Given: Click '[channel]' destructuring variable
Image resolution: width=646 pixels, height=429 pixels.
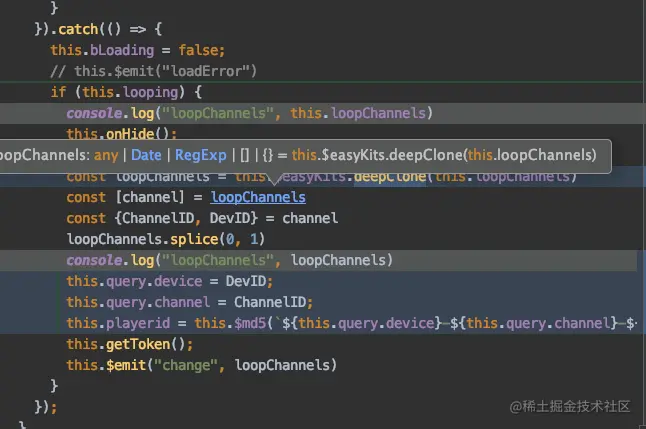Looking at the screenshot, I should click(x=150, y=197).
